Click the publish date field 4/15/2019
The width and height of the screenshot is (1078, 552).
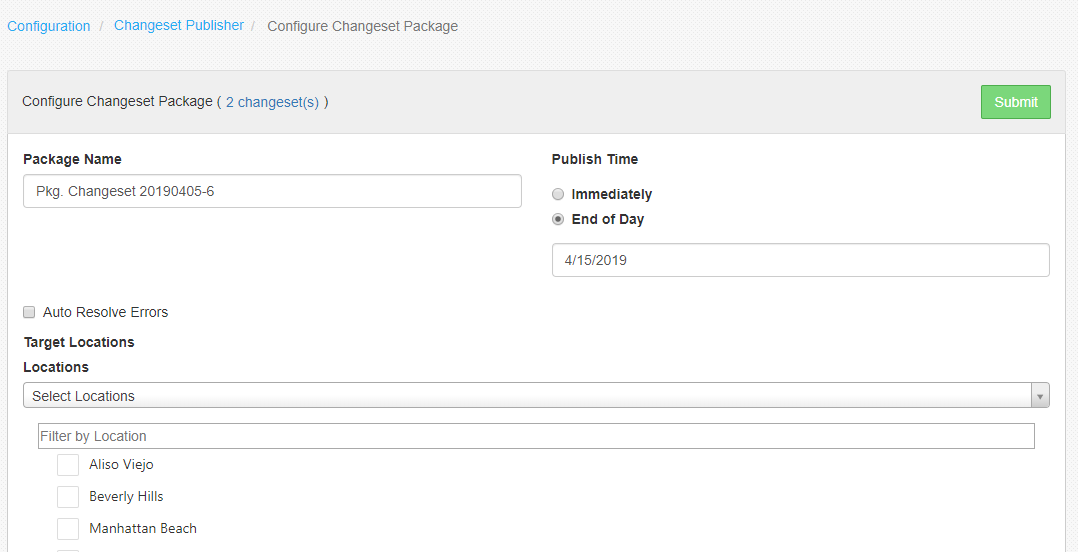tap(800, 260)
